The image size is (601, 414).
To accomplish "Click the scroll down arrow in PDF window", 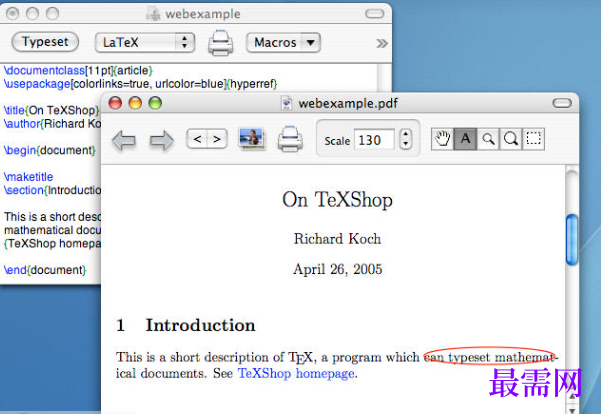I will click(572, 409).
